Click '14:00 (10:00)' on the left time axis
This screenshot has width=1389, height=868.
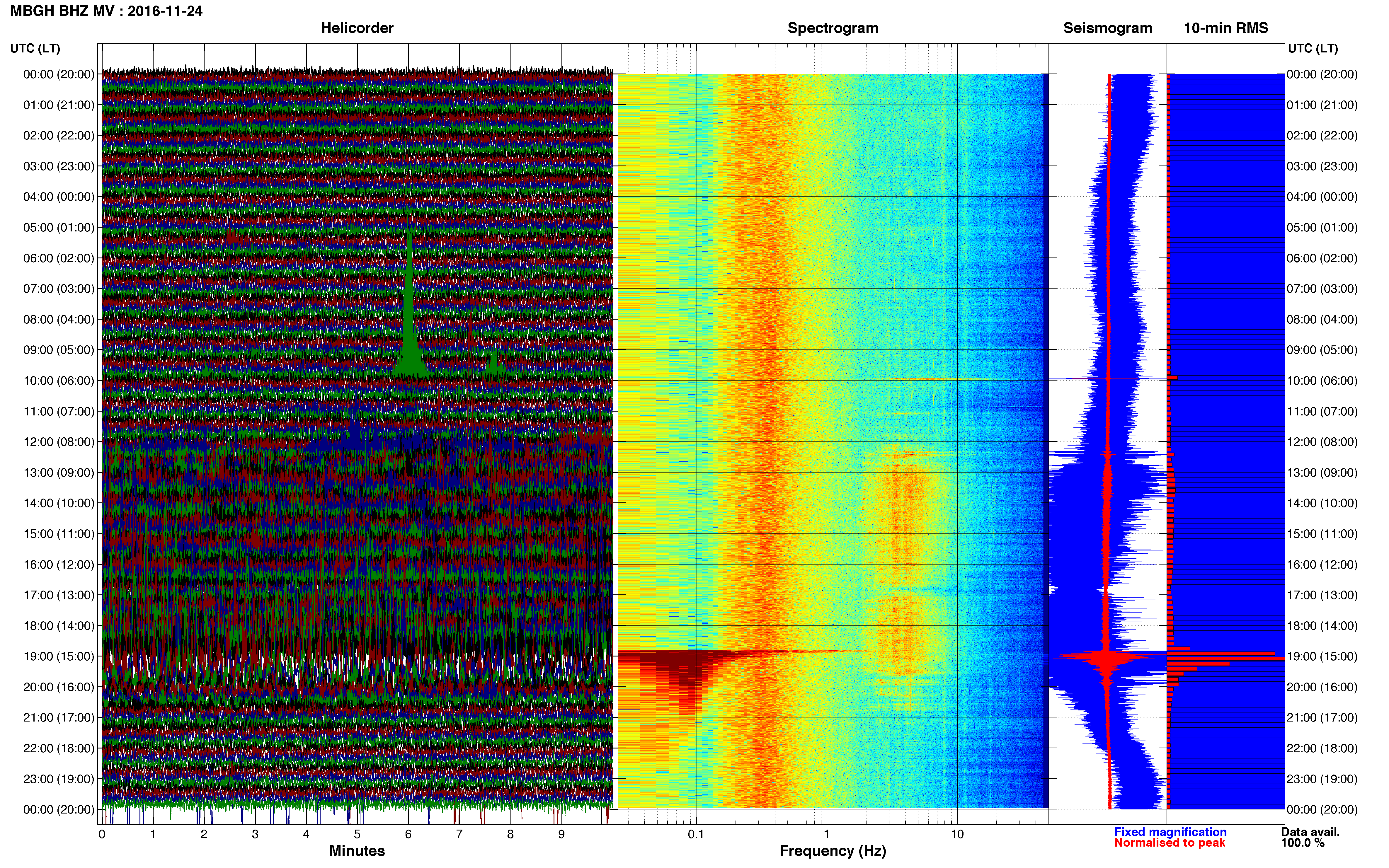tap(59, 504)
